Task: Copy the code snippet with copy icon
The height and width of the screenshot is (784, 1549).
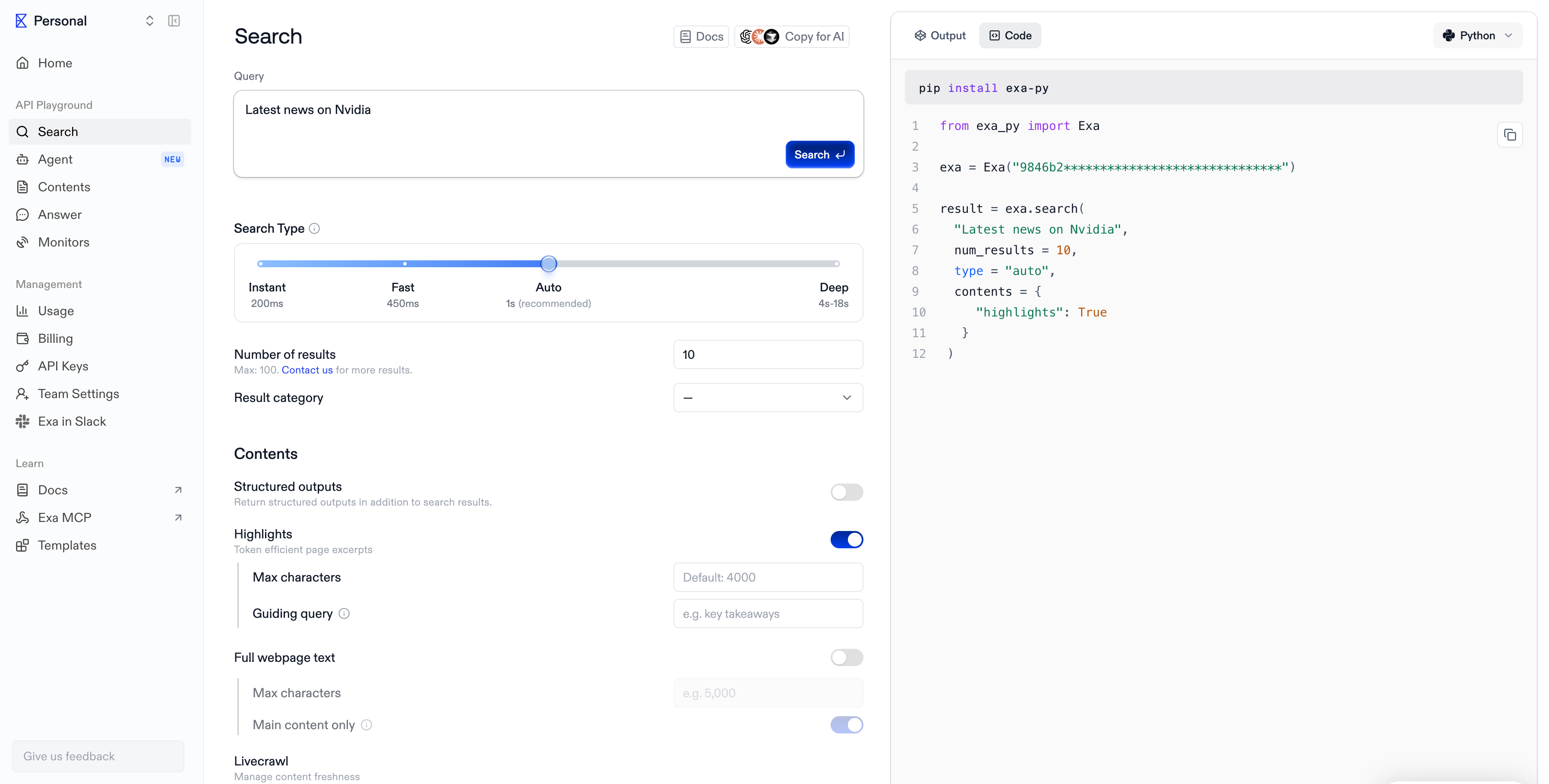Action: coord(1510,135)
